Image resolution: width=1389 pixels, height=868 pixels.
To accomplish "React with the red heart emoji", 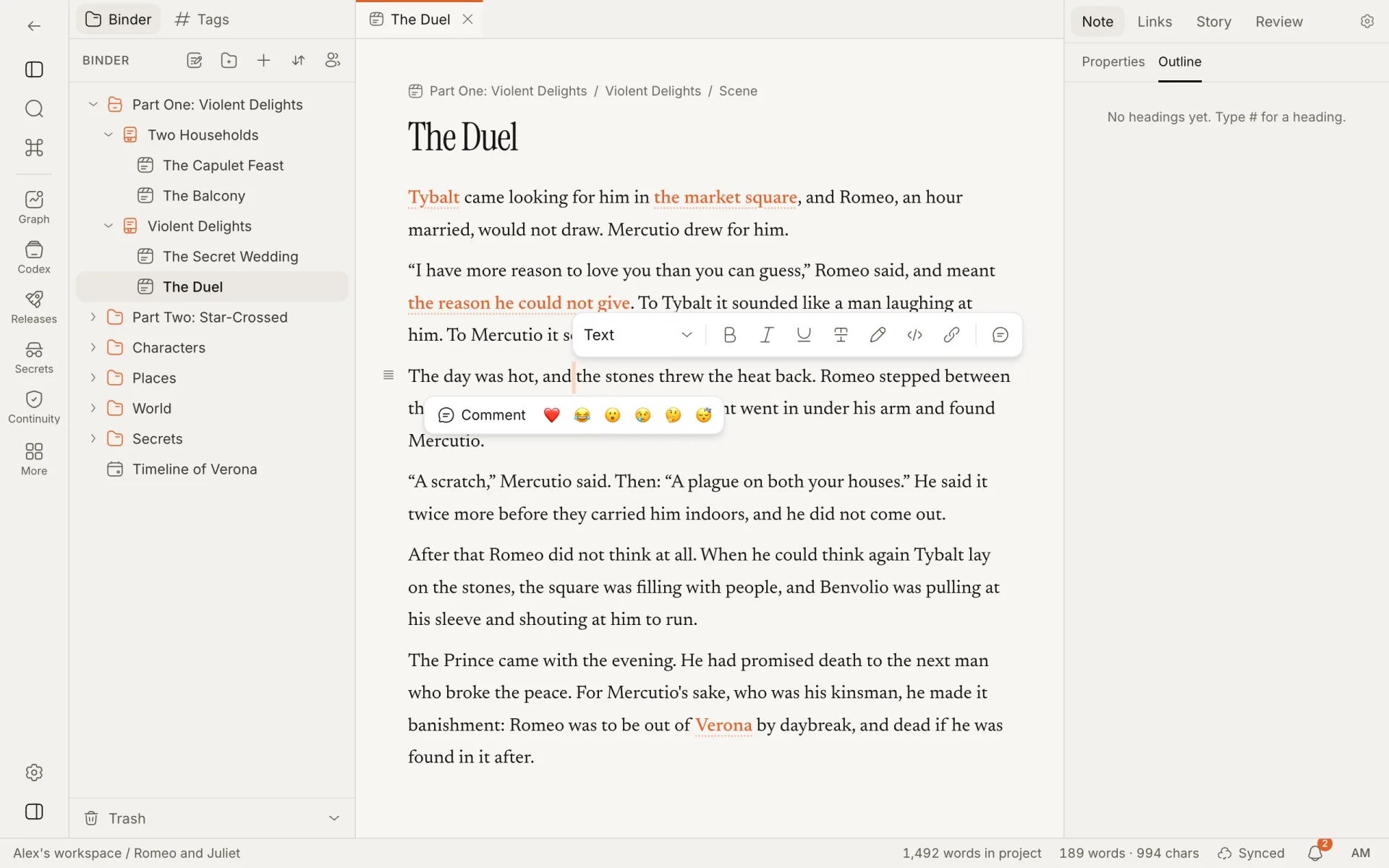I will [x=552, y=415].
